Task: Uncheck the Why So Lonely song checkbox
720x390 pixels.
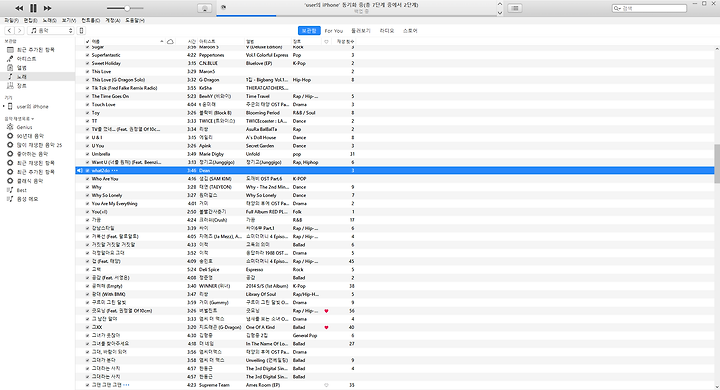Action: 87,195
